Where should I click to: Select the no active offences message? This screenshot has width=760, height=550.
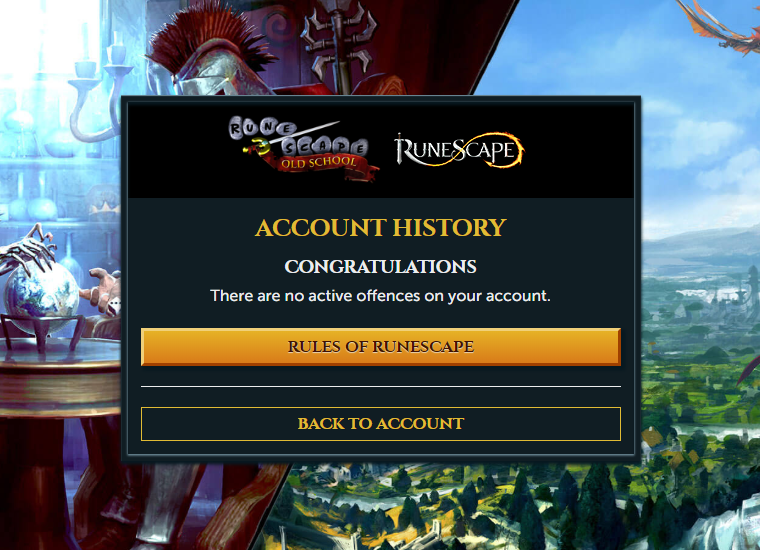click(x=380, y=296)
